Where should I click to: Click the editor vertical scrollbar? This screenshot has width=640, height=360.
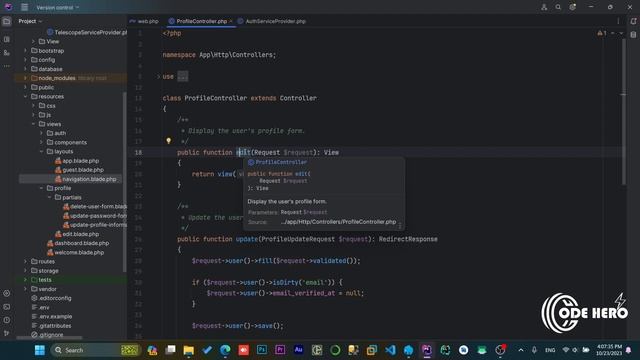point(624,112)
